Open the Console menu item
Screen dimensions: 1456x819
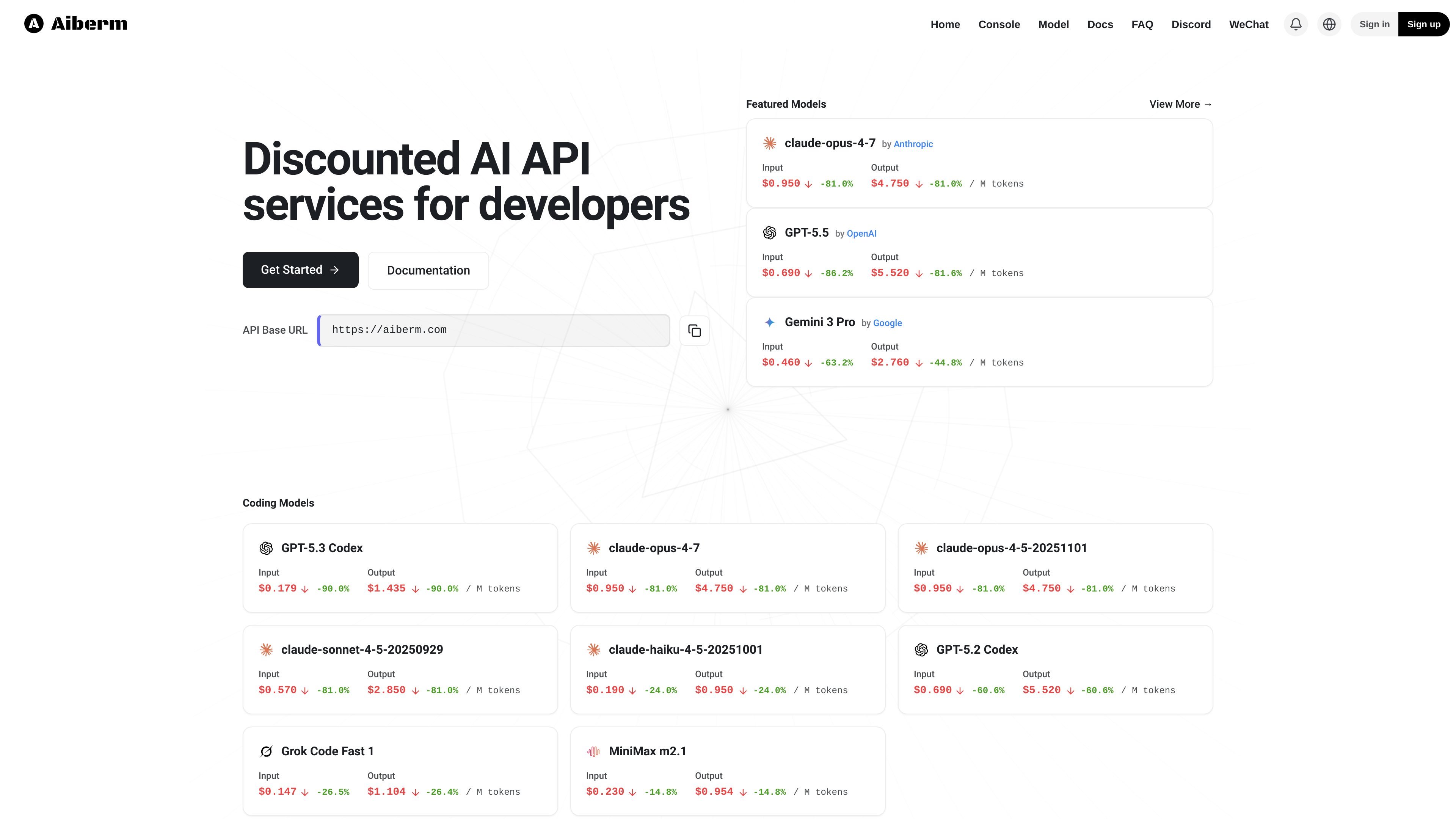pos(999,24)
